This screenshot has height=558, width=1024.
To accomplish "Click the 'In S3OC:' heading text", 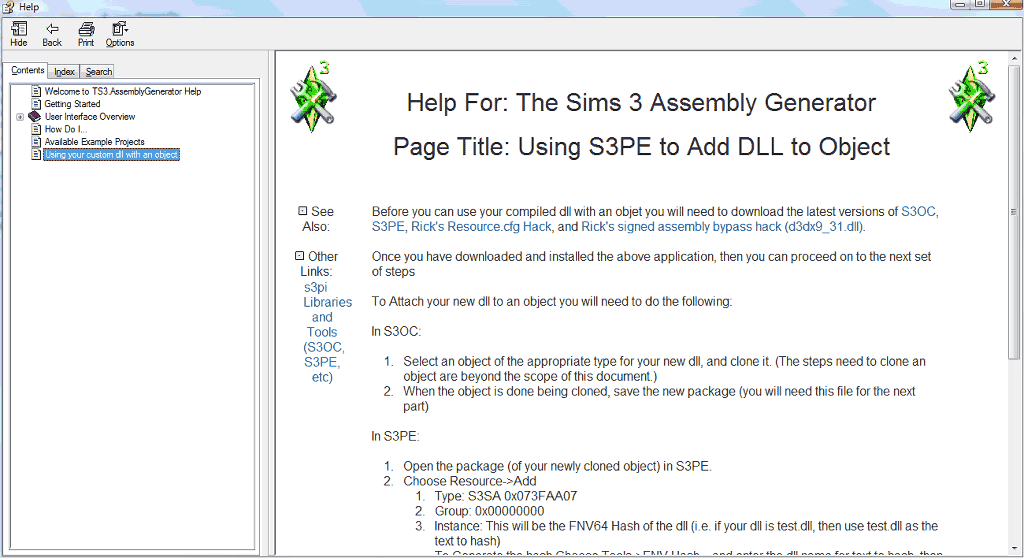I will [x=396, y=331].
